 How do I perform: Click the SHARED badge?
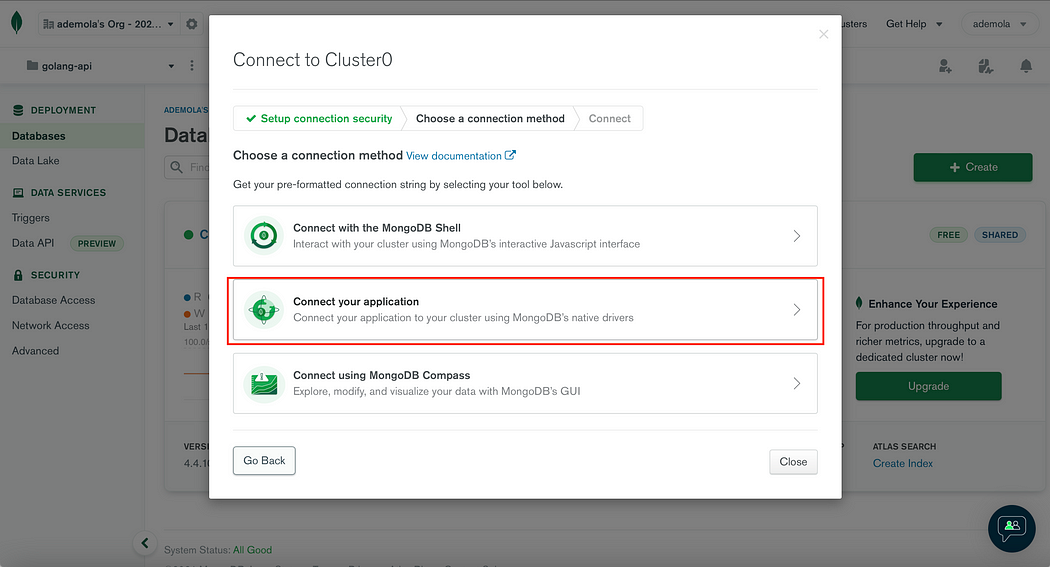point(1000,235)
